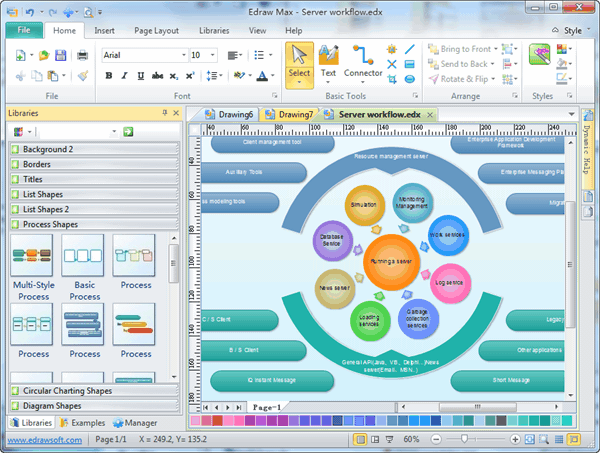Click the zoom out minus button
This screenshot has height=453, width=600.
(434, 439)
